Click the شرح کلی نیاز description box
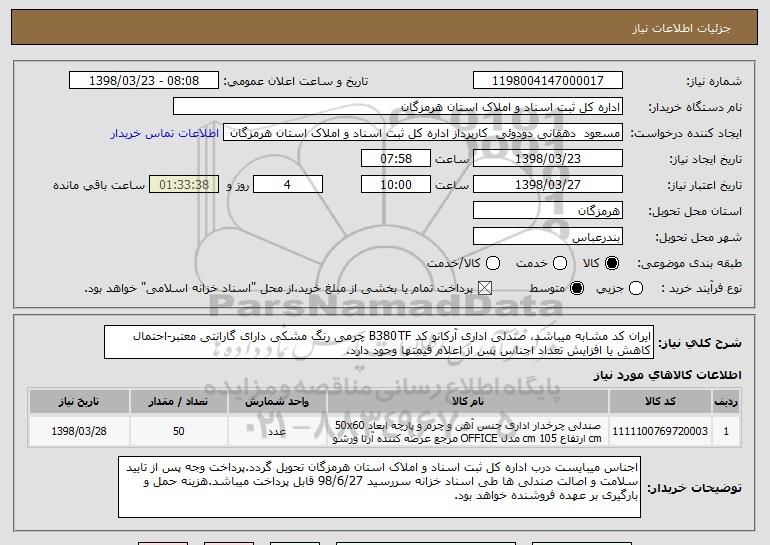Viewport: 770px width, 545px height. [x=379, y=342]
